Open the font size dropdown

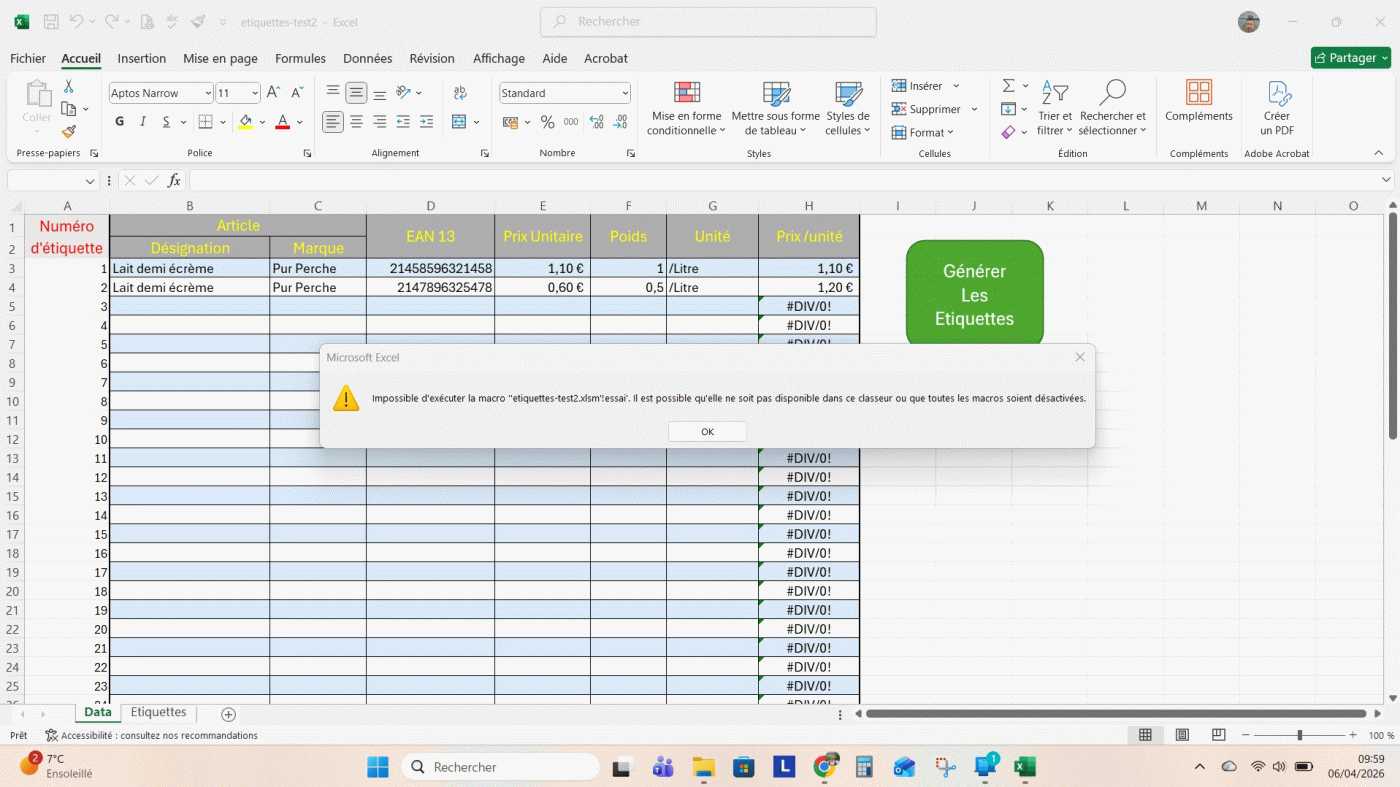[255, 93]
